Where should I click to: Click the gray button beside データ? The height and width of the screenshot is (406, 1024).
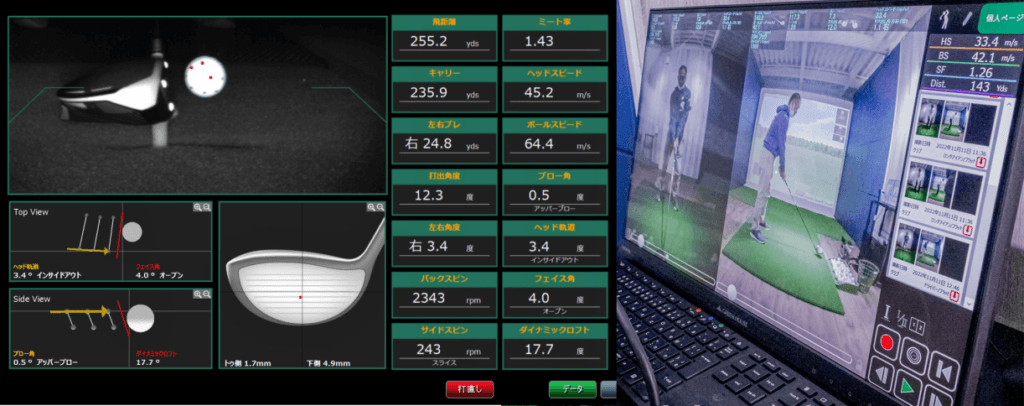[x=609, y=389]
